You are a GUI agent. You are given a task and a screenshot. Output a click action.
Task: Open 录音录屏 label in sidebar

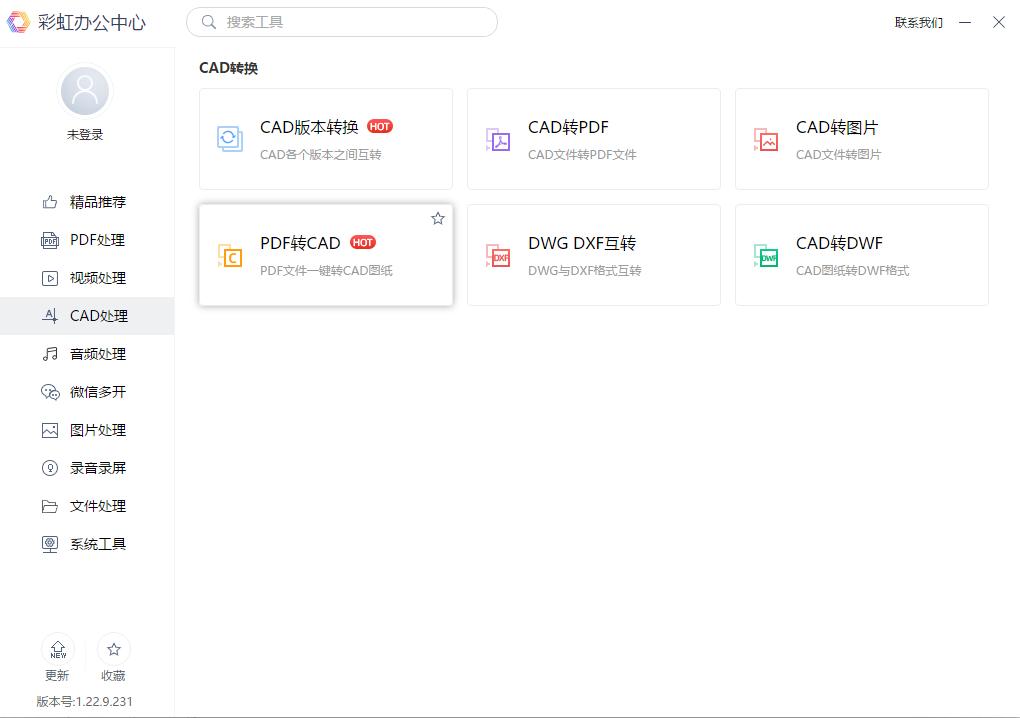(x=98, y=468)
